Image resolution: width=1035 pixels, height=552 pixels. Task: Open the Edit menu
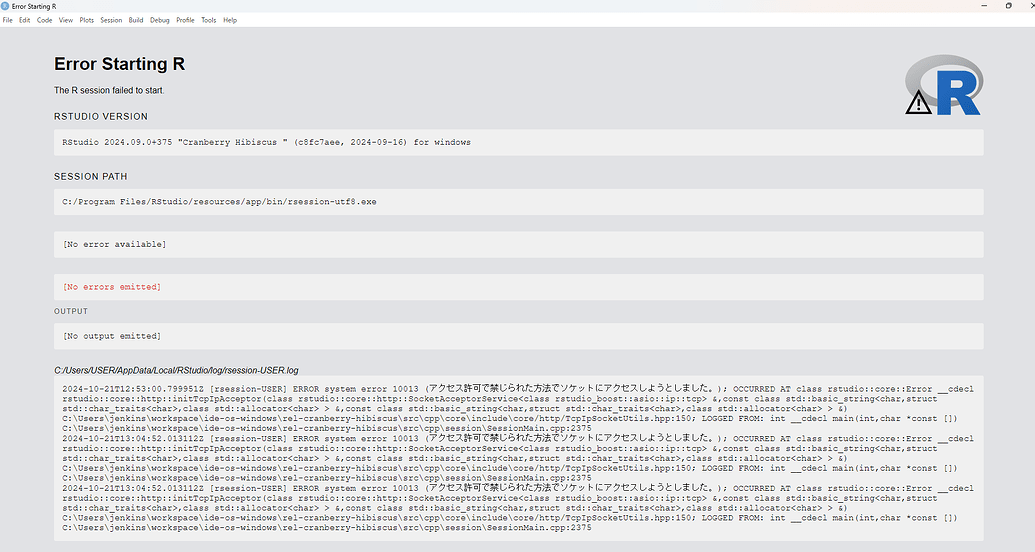[24, 20]
